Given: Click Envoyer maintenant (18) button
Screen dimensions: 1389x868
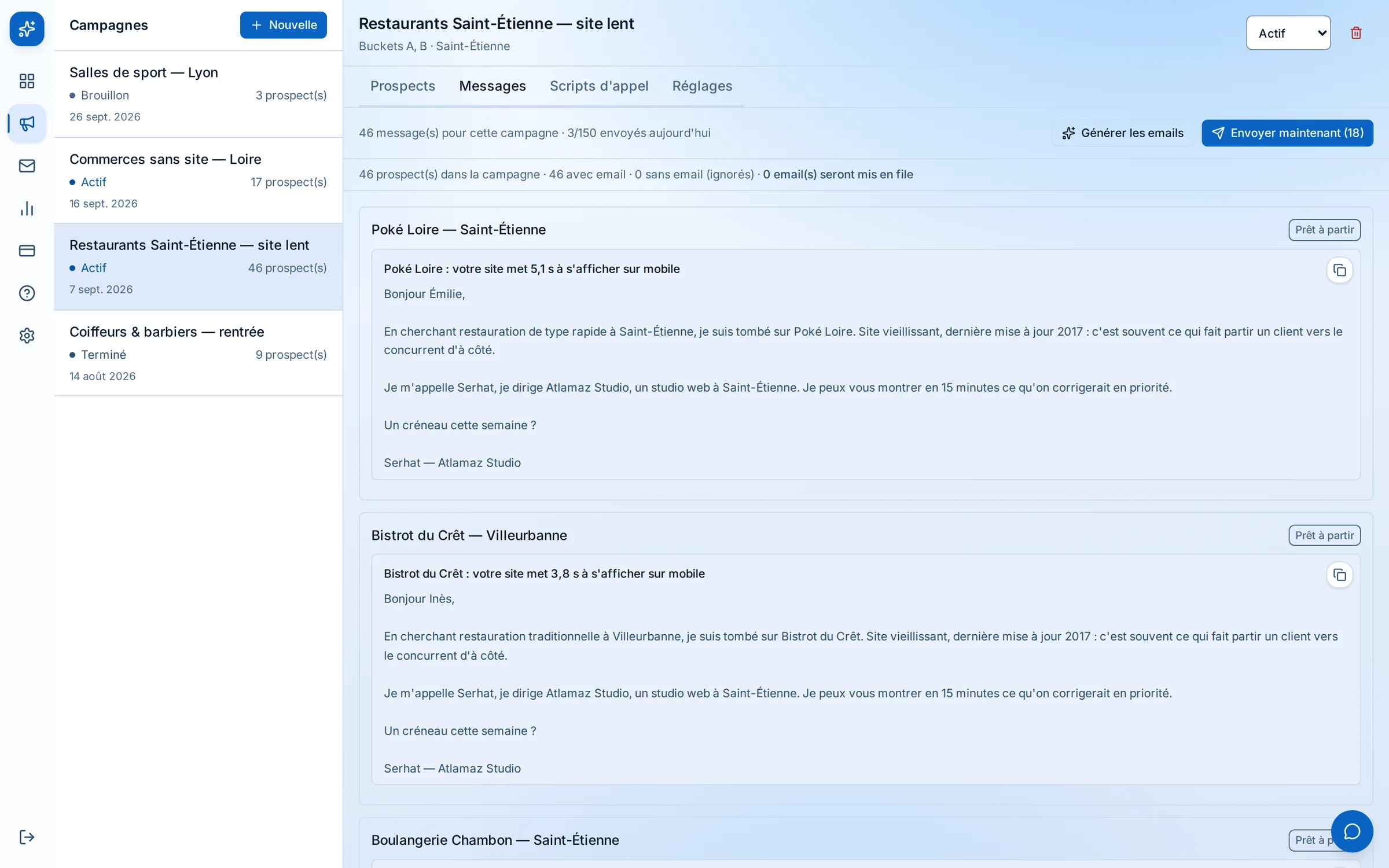Looking at the screenshot, I should point(1287,133).
